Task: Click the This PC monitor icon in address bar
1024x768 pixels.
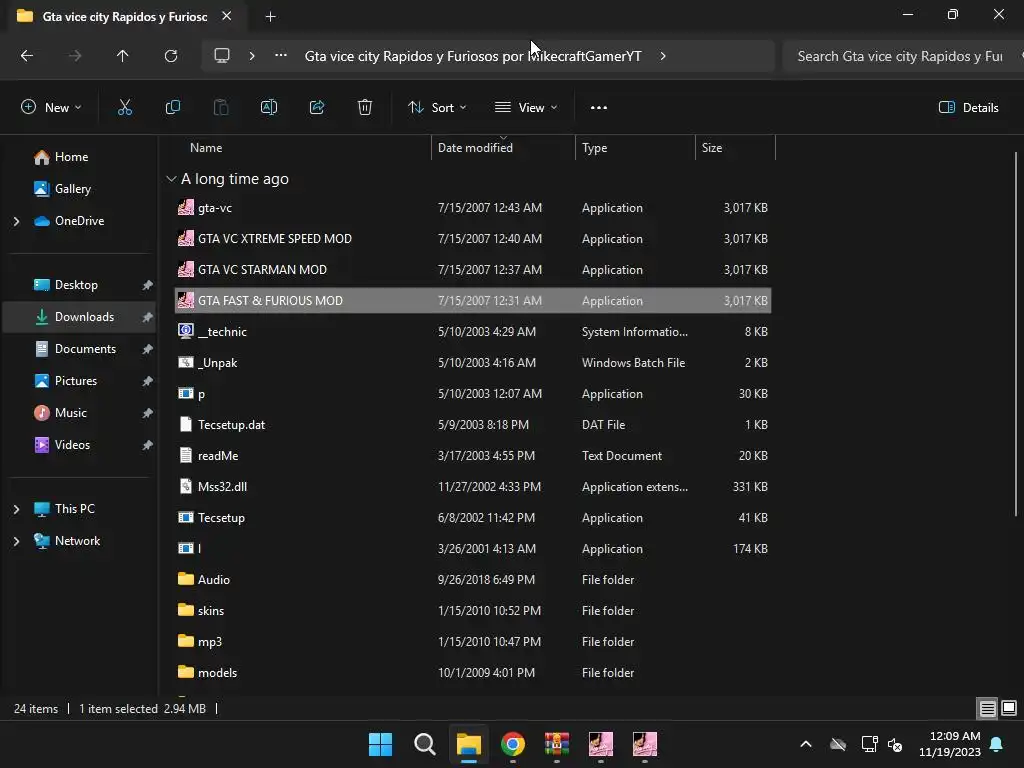Action: 222,56
